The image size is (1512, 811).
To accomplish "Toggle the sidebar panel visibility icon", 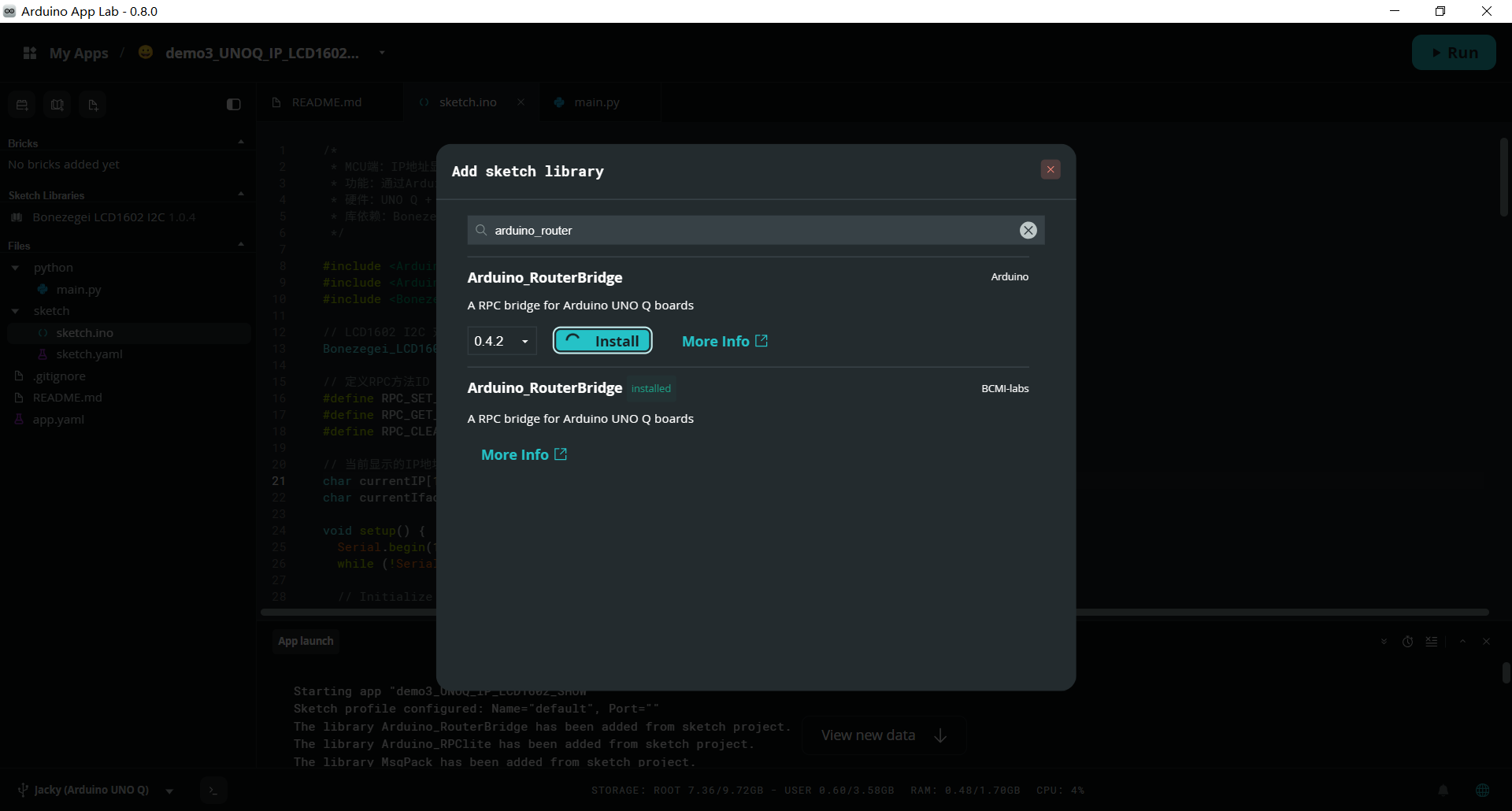I will (233, 105).
